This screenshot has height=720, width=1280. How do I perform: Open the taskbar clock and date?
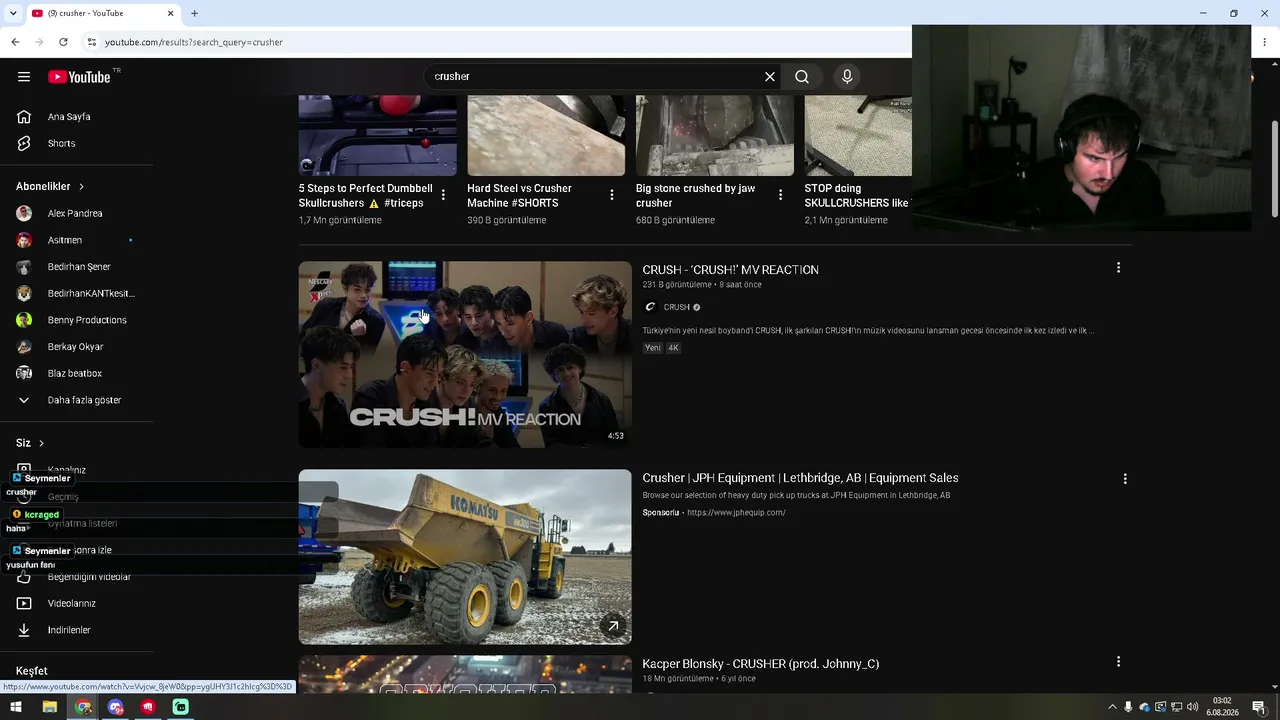point(1222,707)
